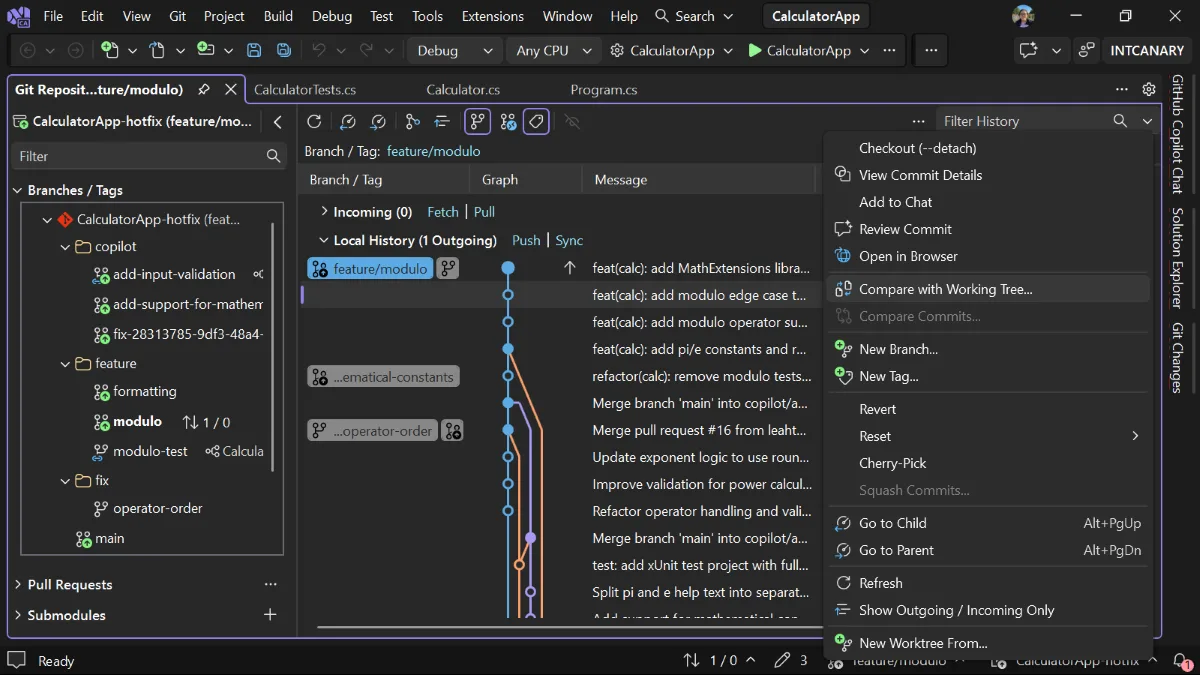Image resolution: width=1200 pixels, height=675 pixels.
Task: Collapse the Branches / Tags section
Action: (x=18, y=190)
